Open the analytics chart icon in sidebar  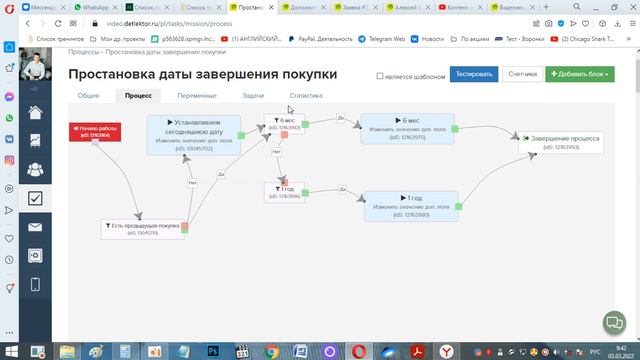[x=35, y=140]
